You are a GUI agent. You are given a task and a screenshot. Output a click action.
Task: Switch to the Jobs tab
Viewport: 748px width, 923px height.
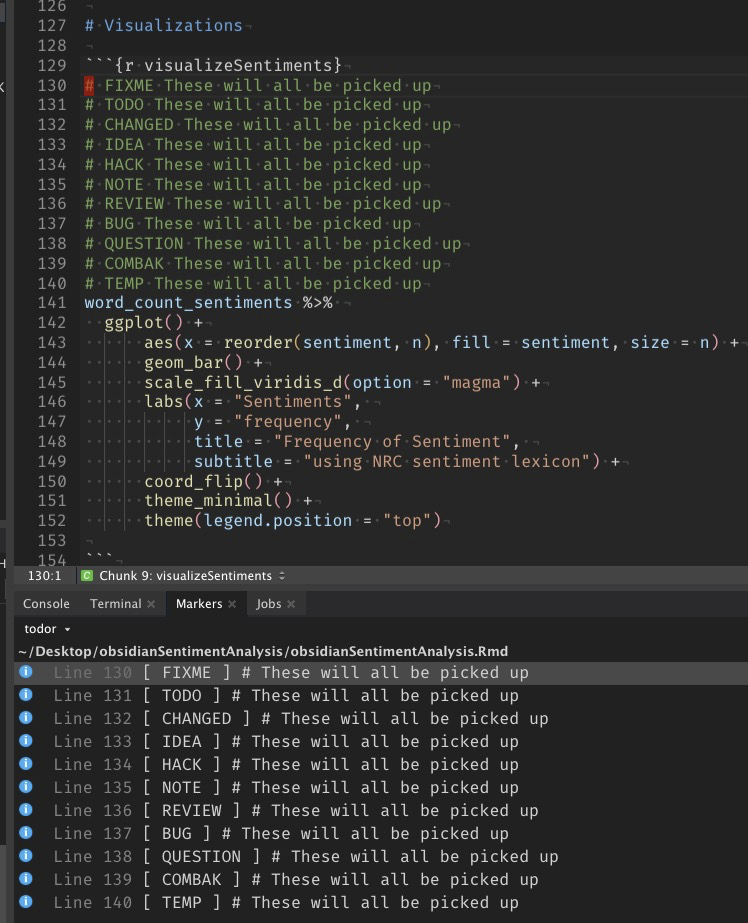click(268, 604)
